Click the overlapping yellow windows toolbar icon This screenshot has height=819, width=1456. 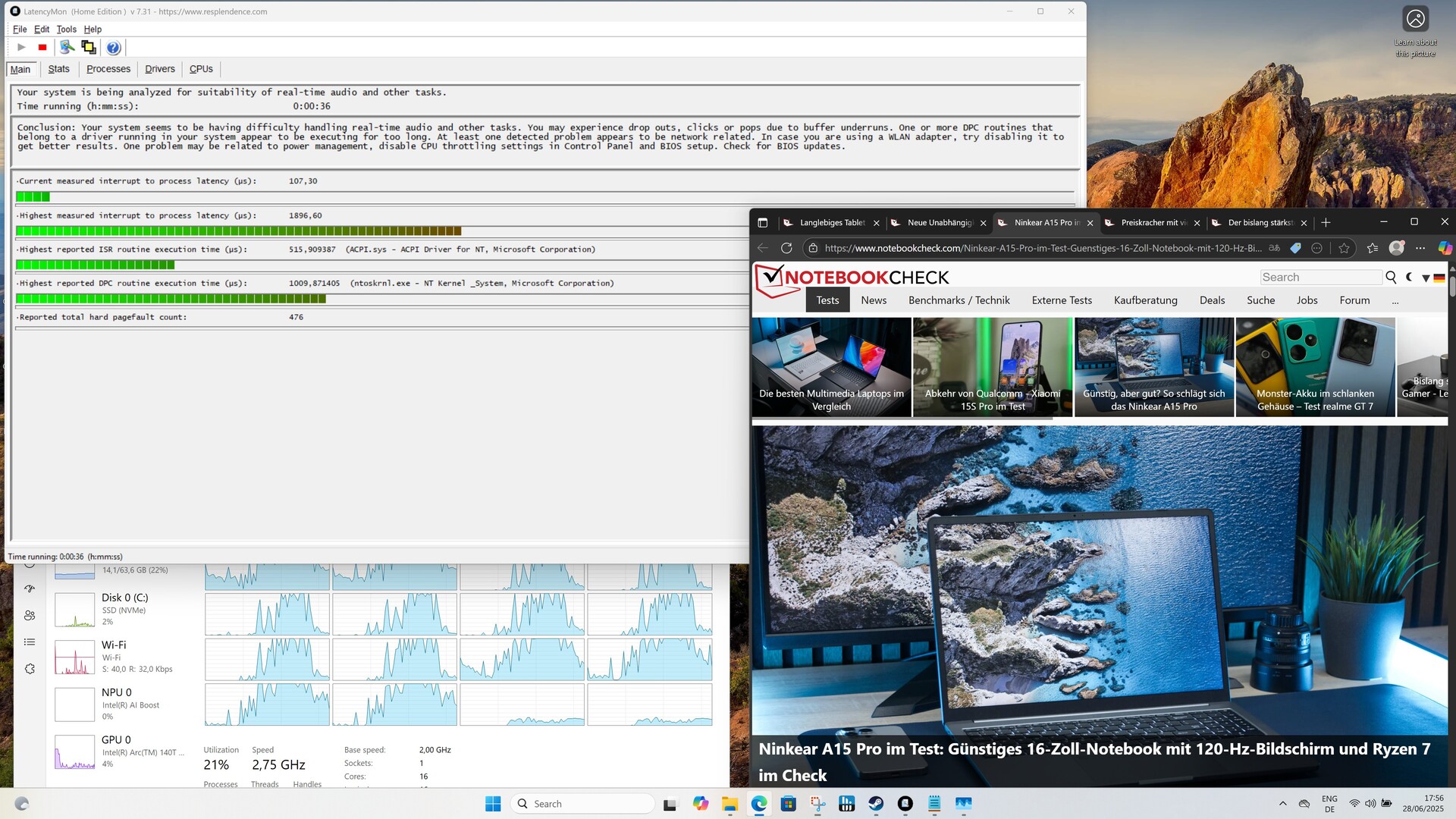[89, 48]
